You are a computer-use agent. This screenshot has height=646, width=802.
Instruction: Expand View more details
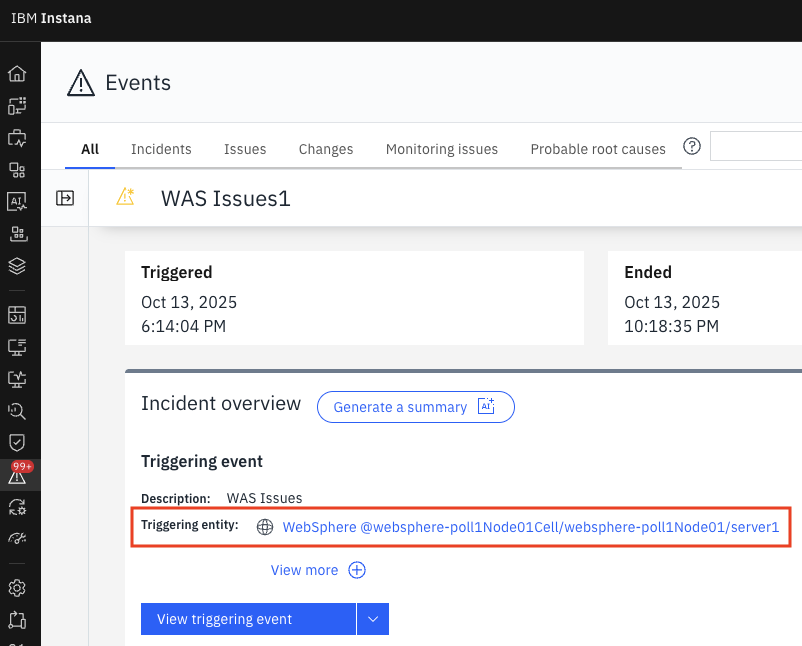tap(318, 570)
